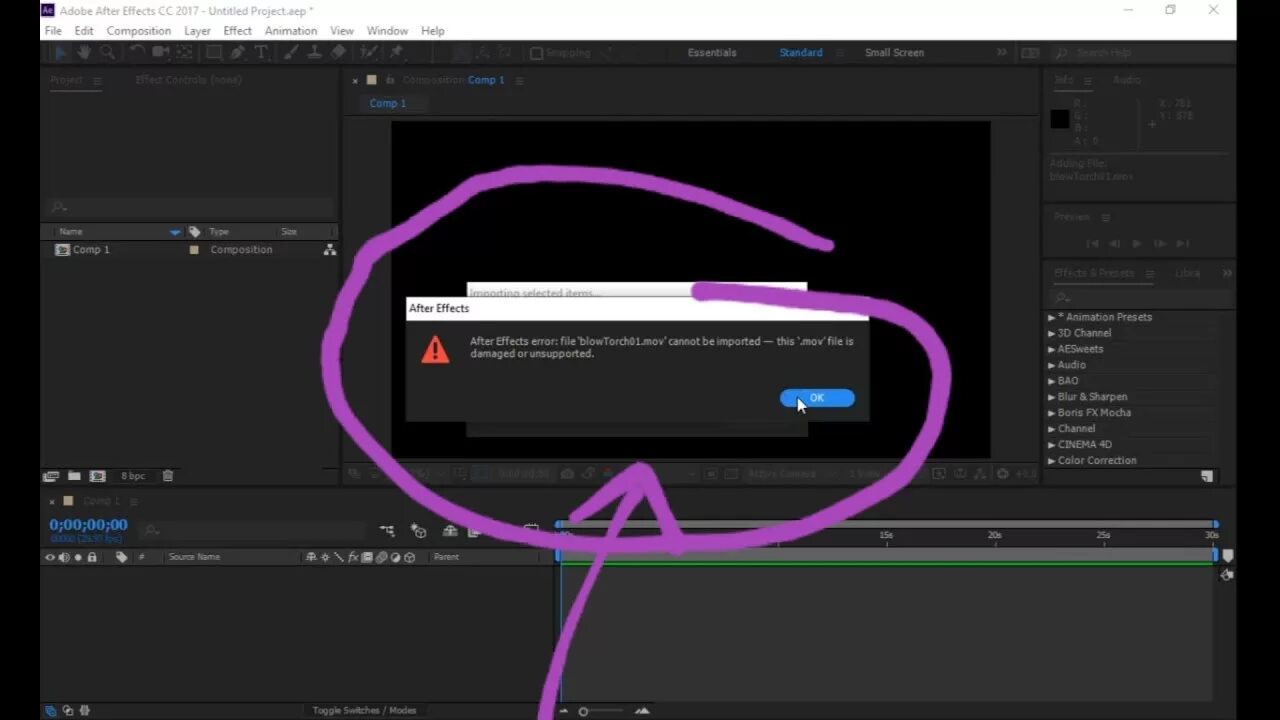The height and width of the screenshot is (720, 1280).
Task: Expand the Animation Presets category
Action: point(1051,317)
